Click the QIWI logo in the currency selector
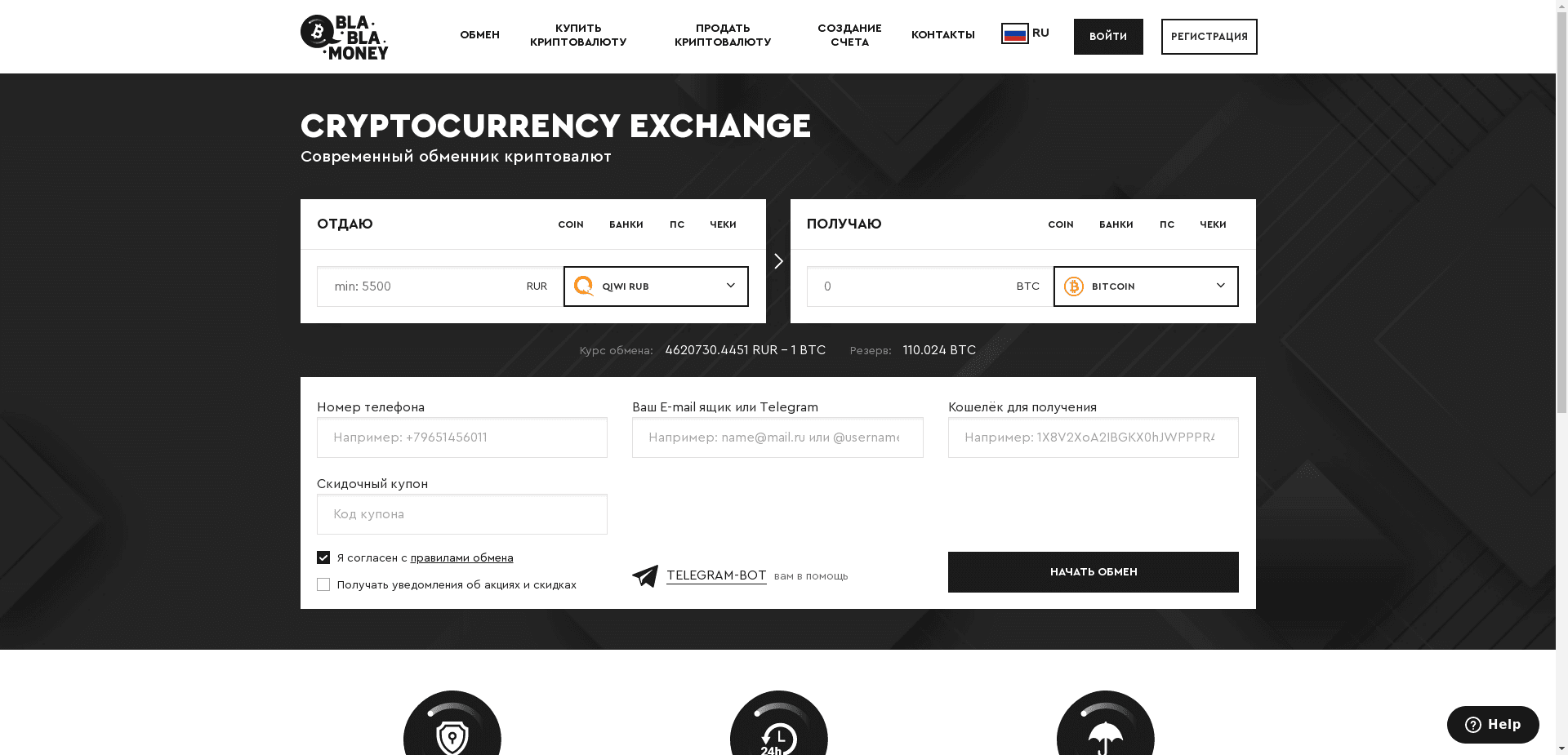1568x755 pixels. [x=585, y=286]
